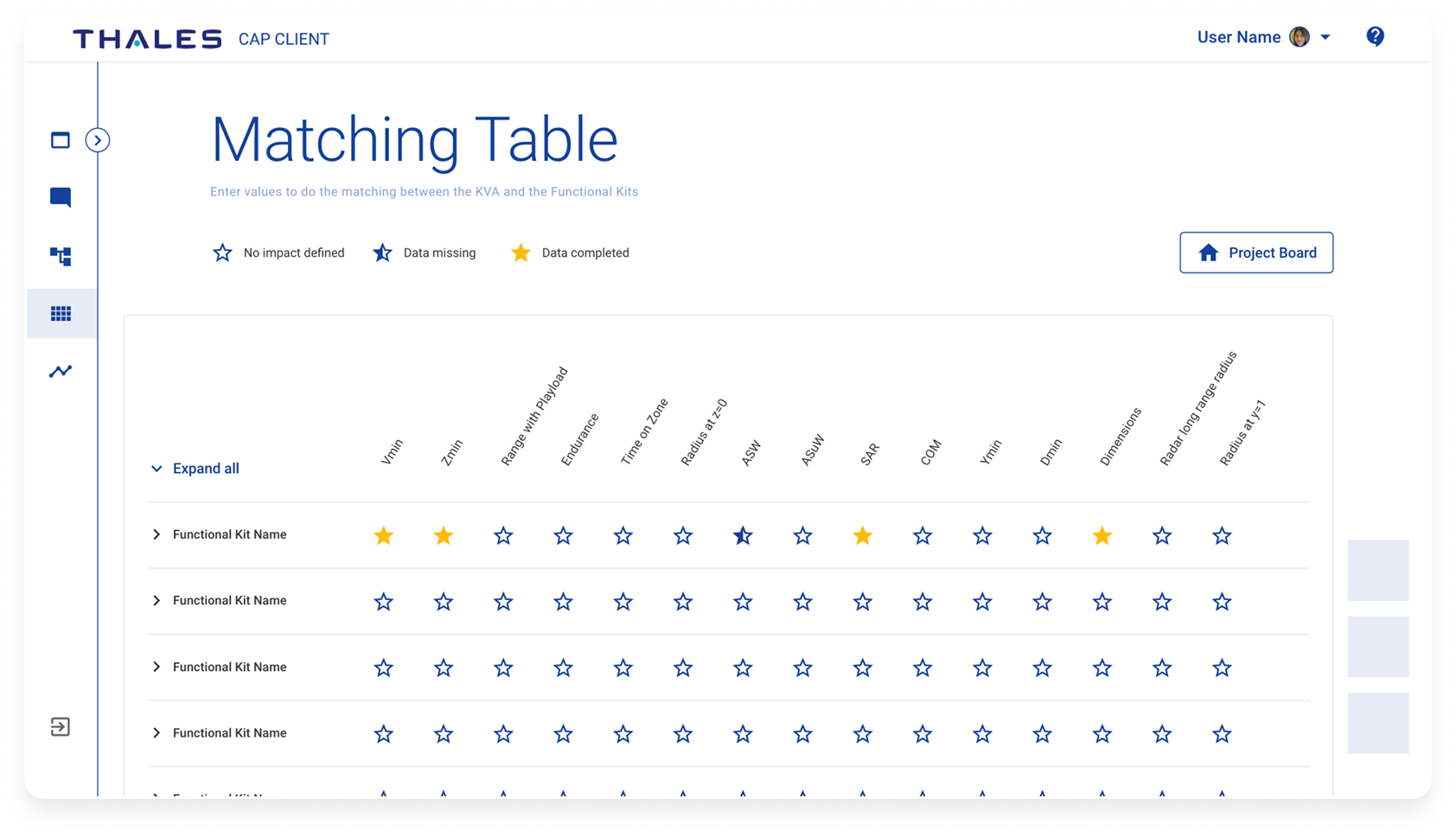Expand the first Functional Kit Name row

point(156,534)
